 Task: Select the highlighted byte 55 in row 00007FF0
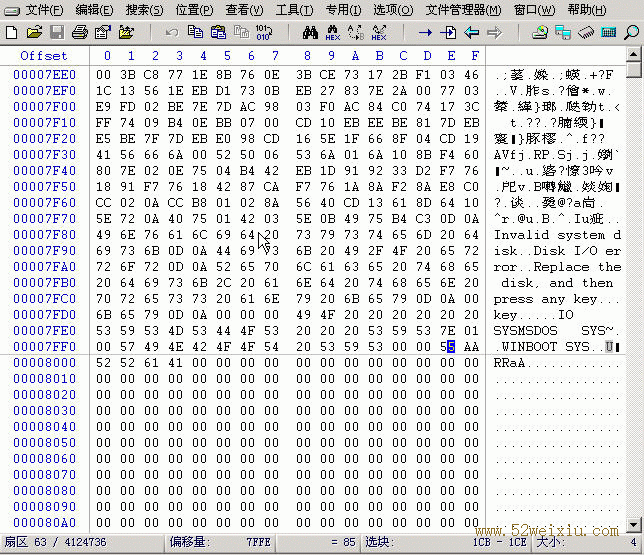(x=447, y=347)
